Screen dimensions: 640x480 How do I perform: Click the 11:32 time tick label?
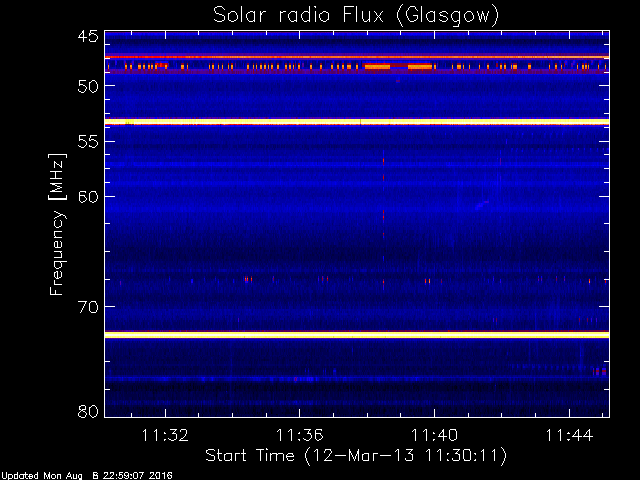click(x=165, y=435)
